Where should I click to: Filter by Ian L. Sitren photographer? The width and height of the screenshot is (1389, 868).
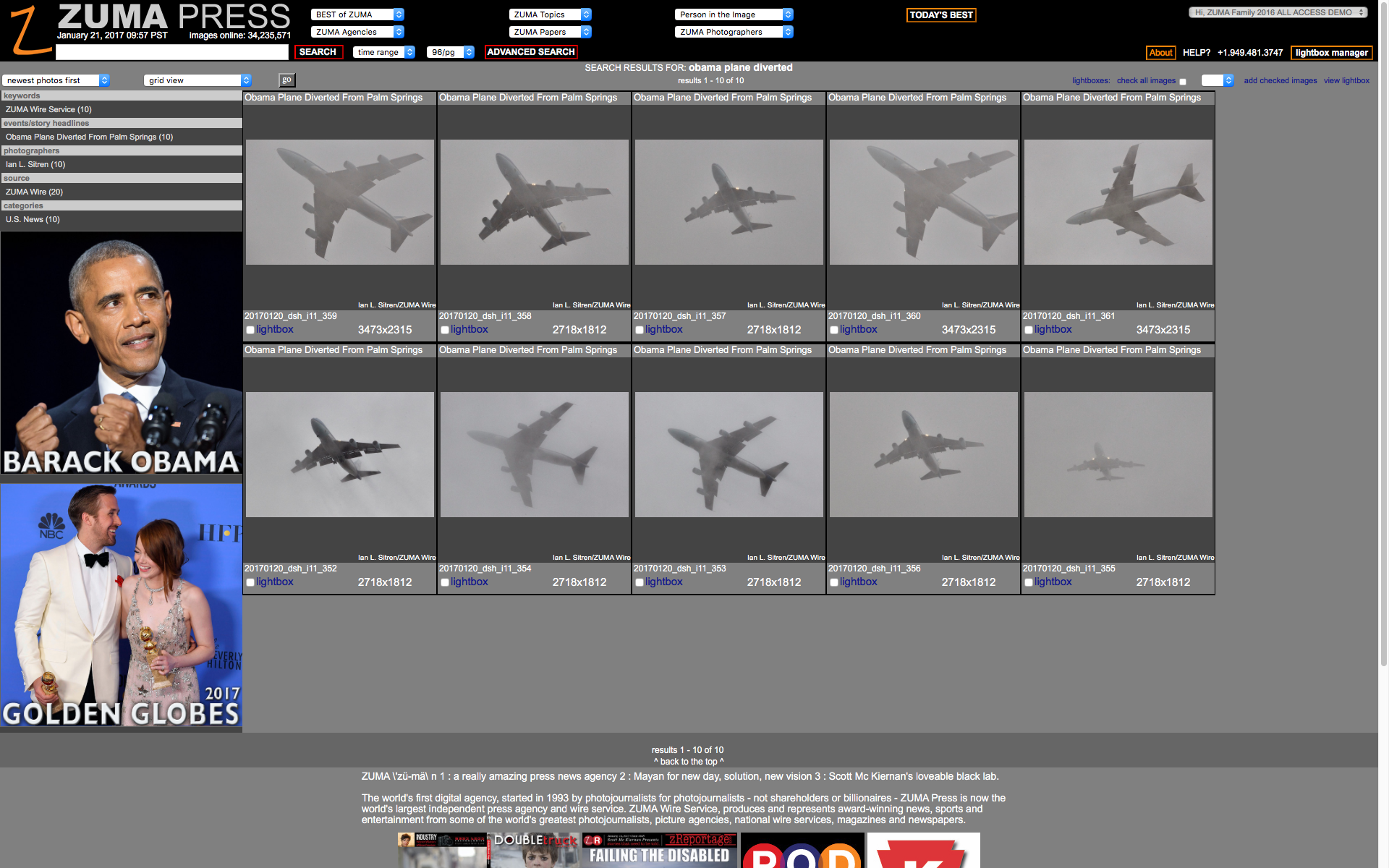[x=35, y=164]
